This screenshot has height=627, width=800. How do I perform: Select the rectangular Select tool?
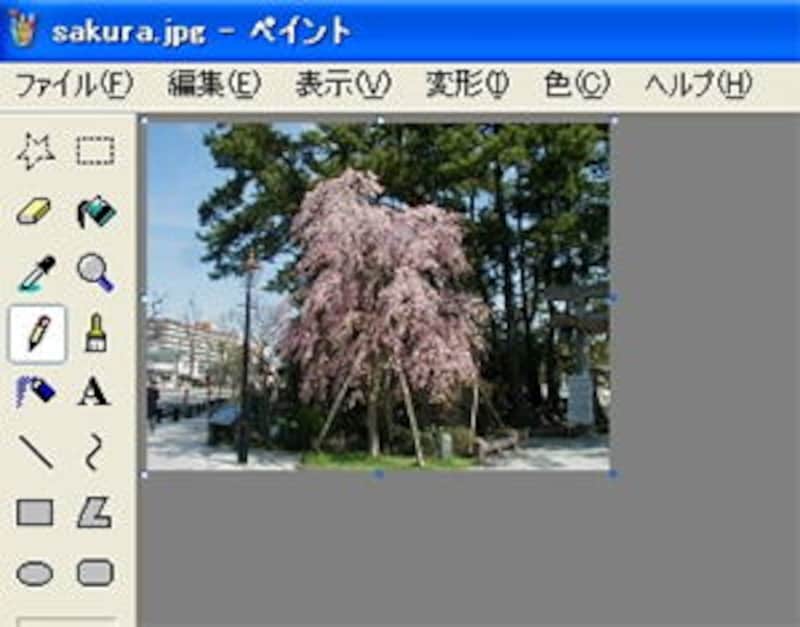[x=95, y=152]
